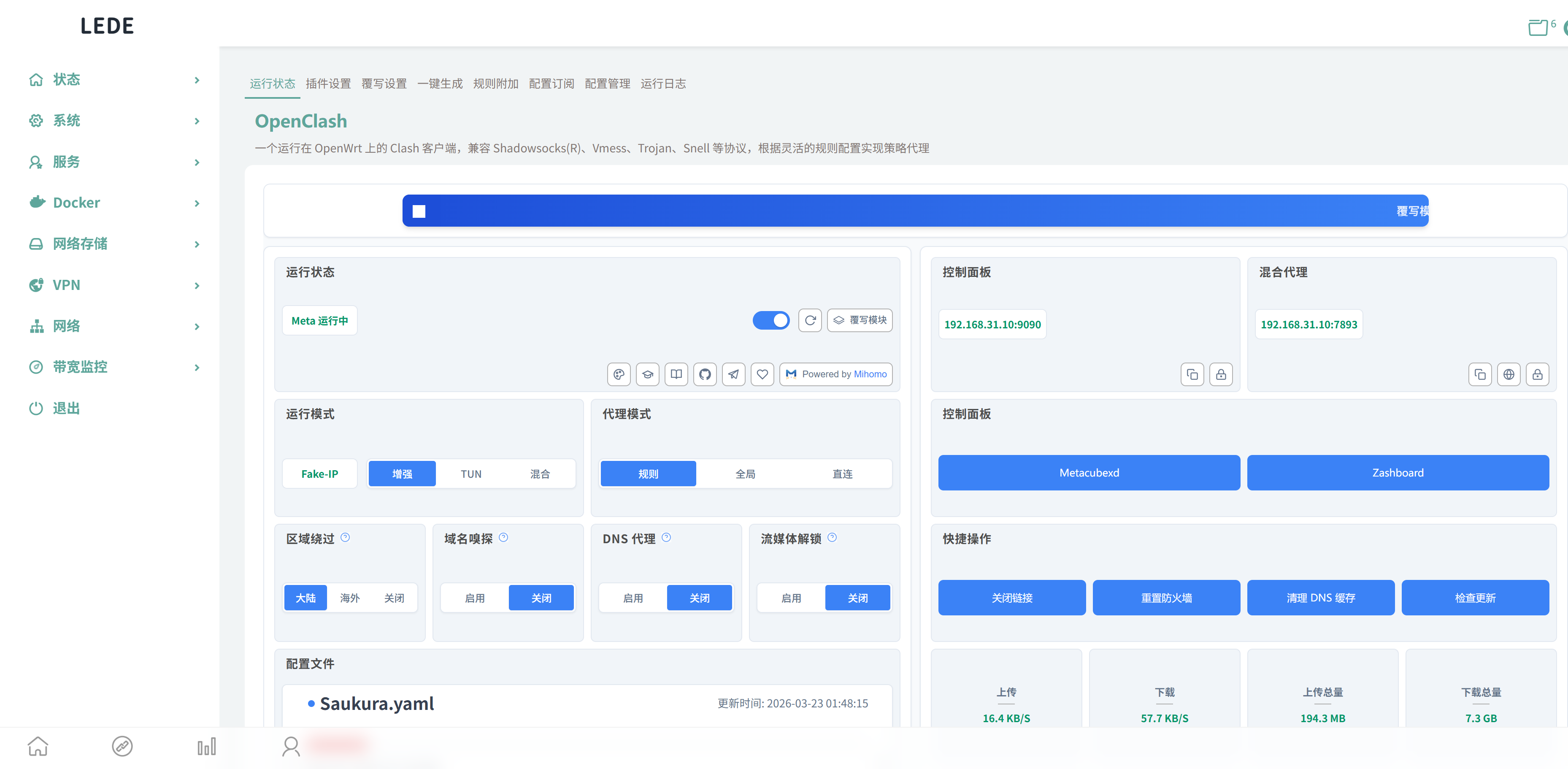The height and width of the screenshot is (769, 1568).
Task: Click the heart sponsor icon
Action: coord(762,374)
